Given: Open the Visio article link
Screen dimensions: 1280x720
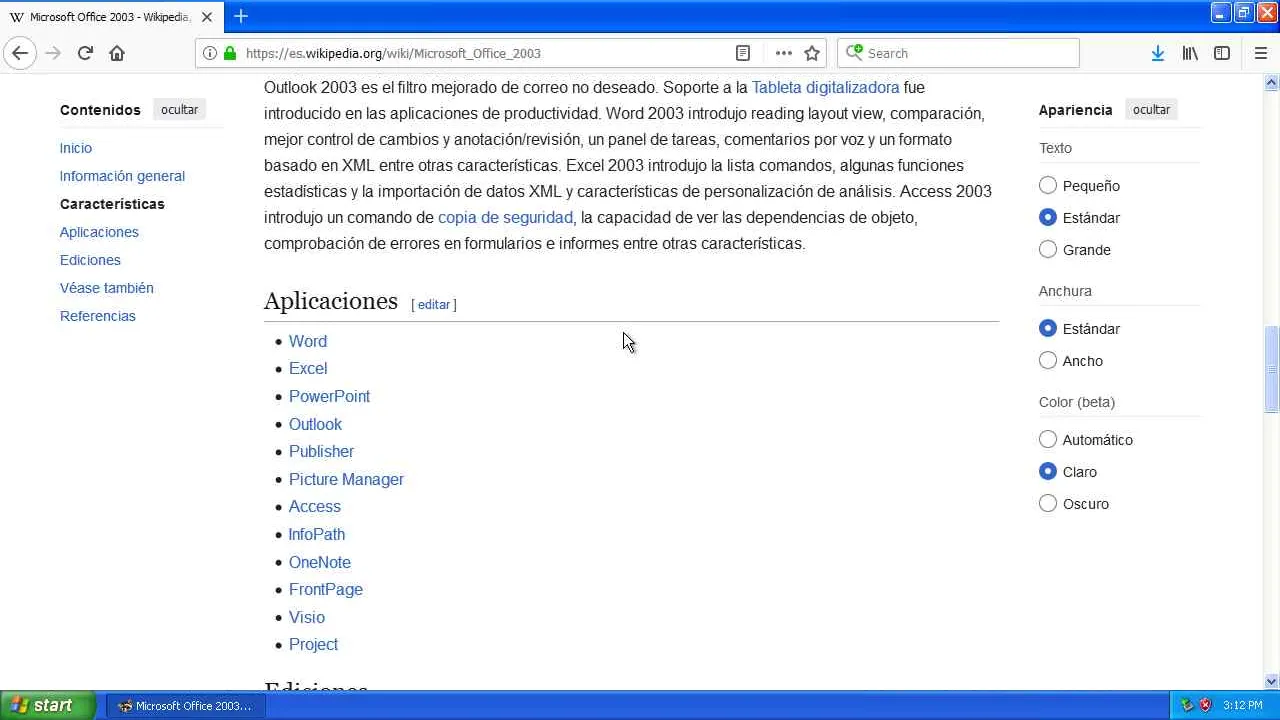Looking at the screenshot, I should click(307, 617).
